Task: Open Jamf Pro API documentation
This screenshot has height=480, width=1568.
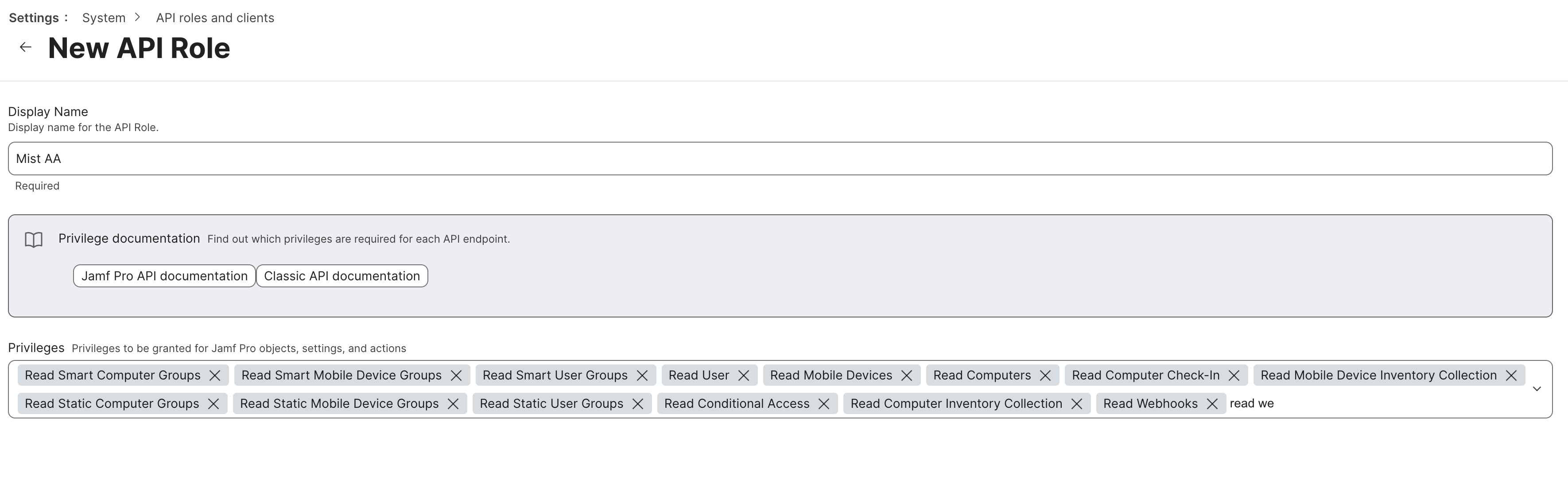Action: point(164,276)
